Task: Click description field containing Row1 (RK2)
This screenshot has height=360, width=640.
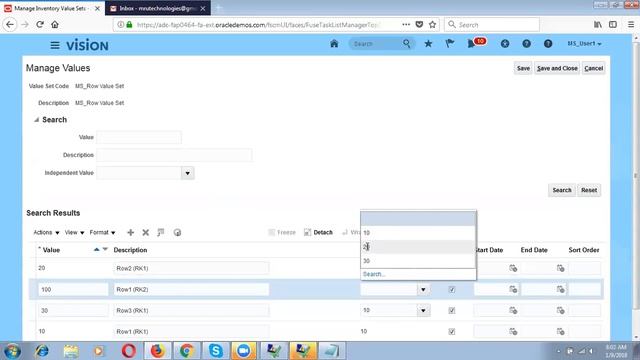Action: (x=191, y=289)
